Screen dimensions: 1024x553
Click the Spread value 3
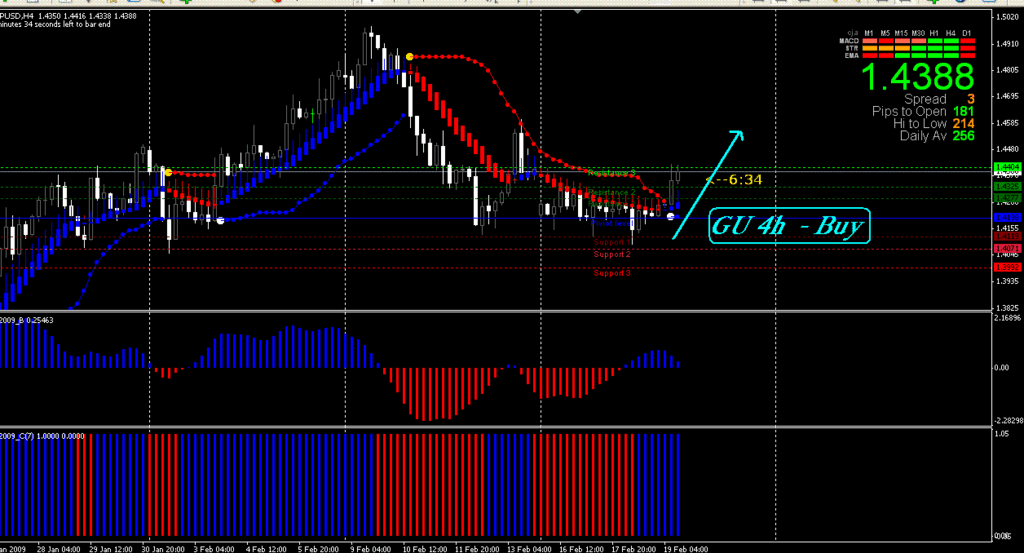(970, 99)
